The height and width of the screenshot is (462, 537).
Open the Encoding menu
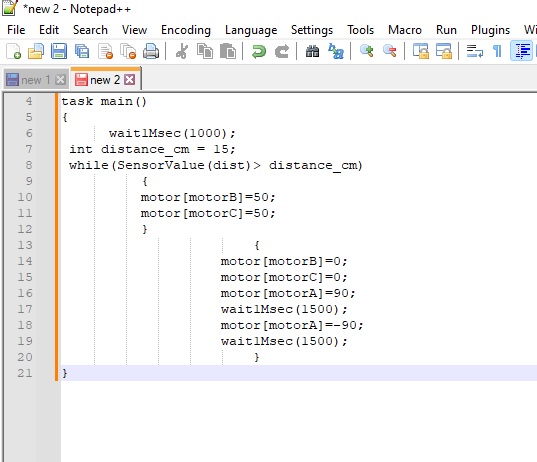coord(186,30)
